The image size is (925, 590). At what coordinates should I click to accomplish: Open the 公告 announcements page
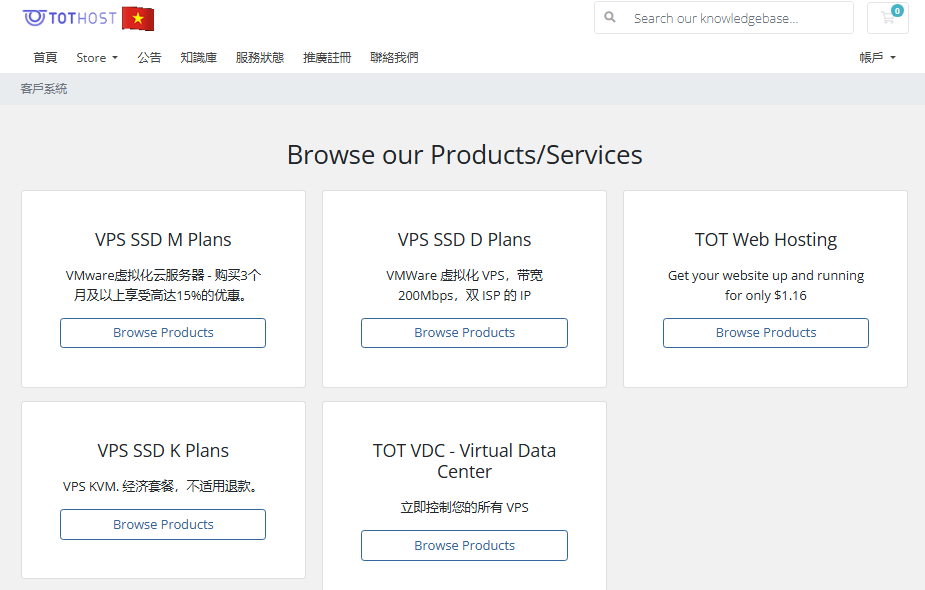tap(149, 58)
